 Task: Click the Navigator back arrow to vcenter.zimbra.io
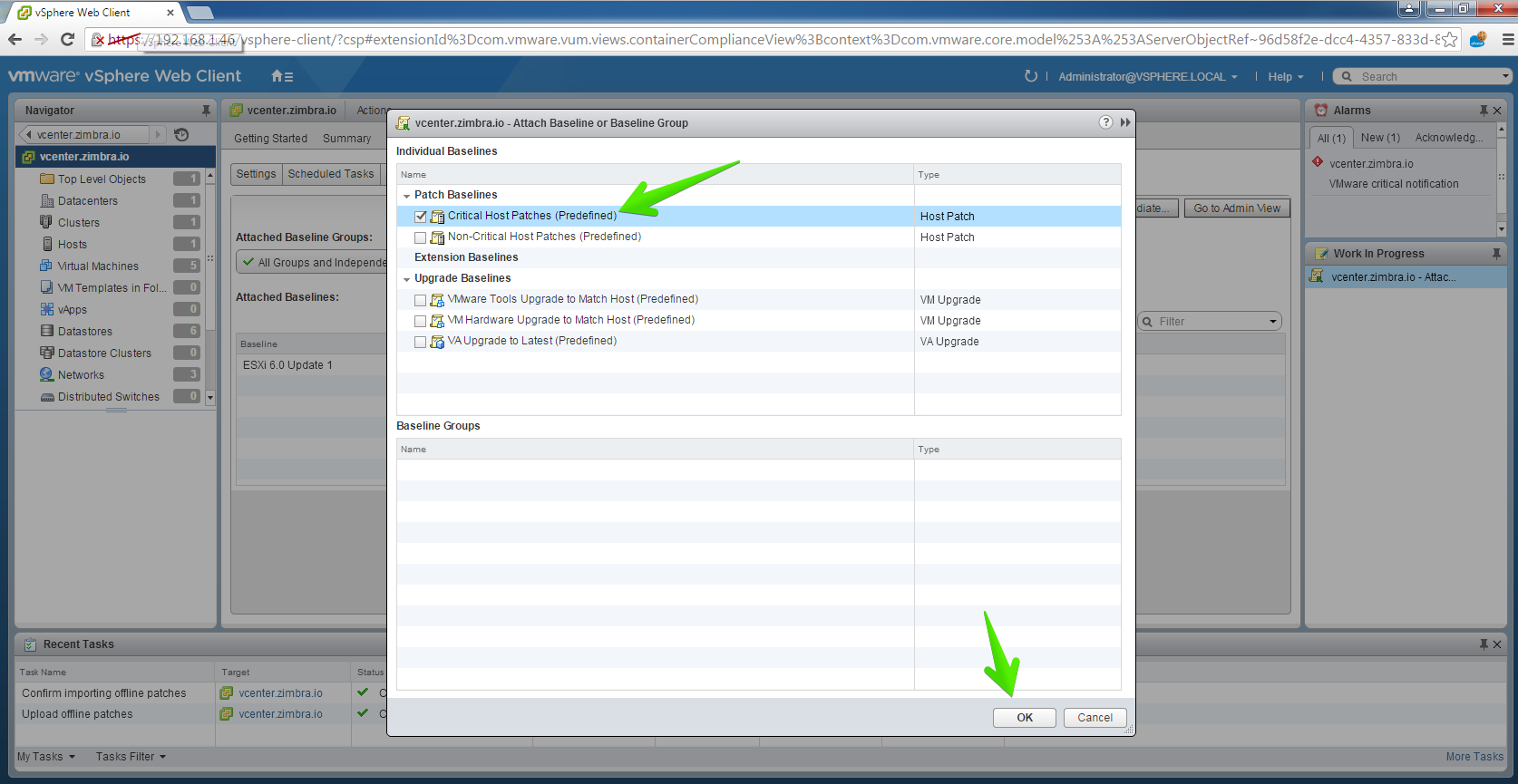[x=29, y=134]
